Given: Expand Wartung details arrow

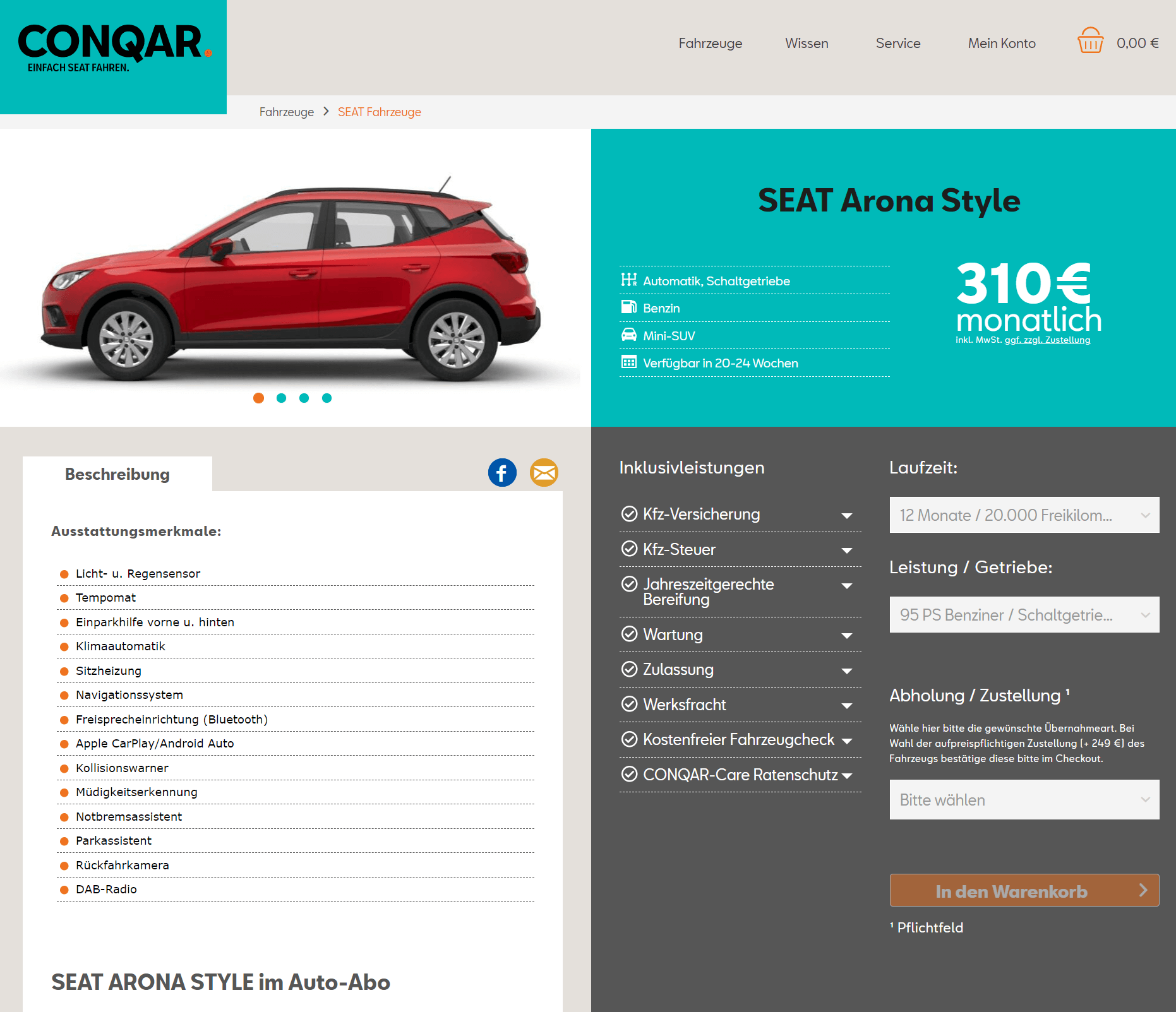Looking at the screenshot, I should pyautogui.click(x=847, y=636).
